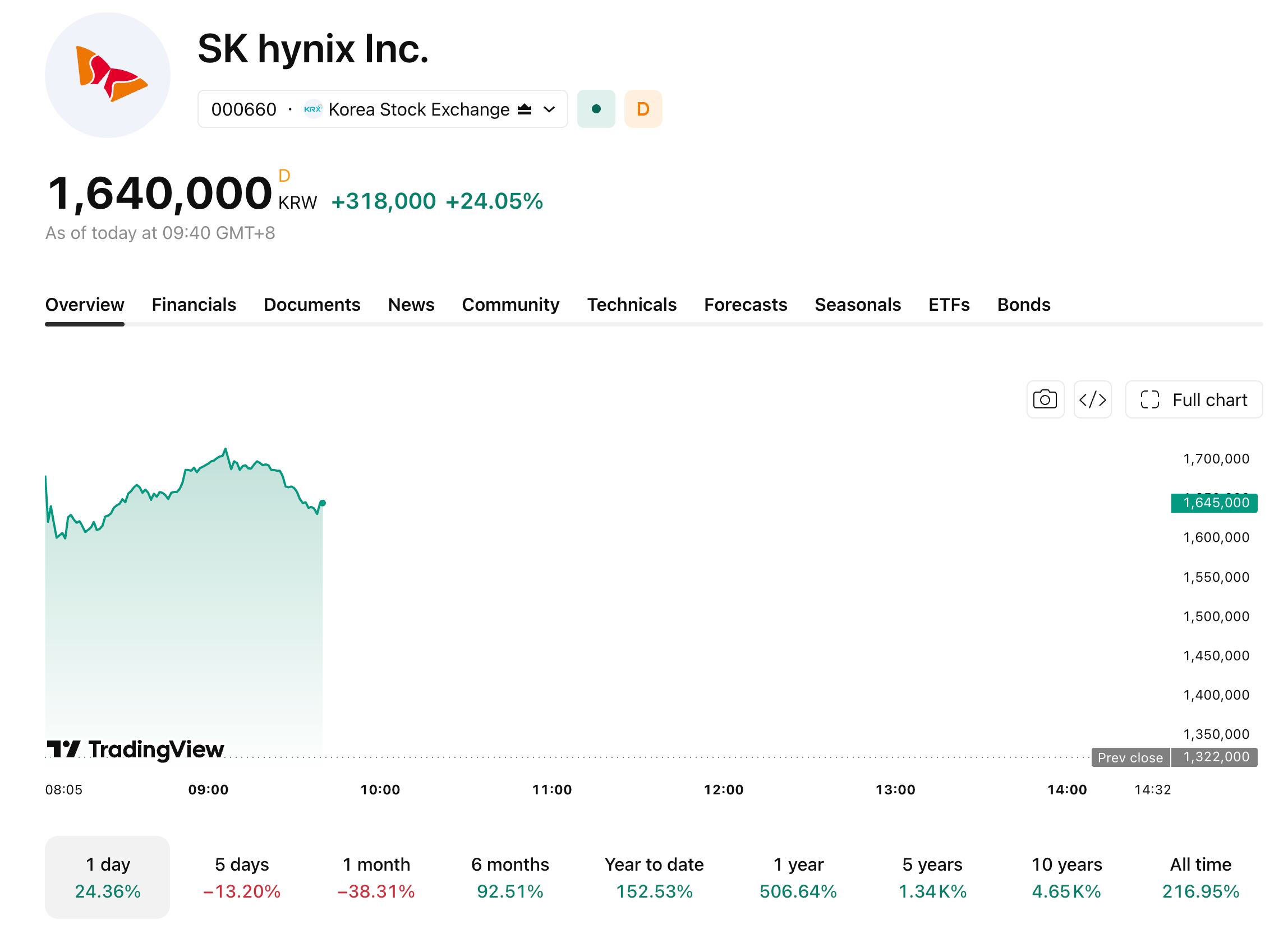Click the 1,645,000 current price label
Screen dimensions: 1288x929
click(x=1214, y=503)
